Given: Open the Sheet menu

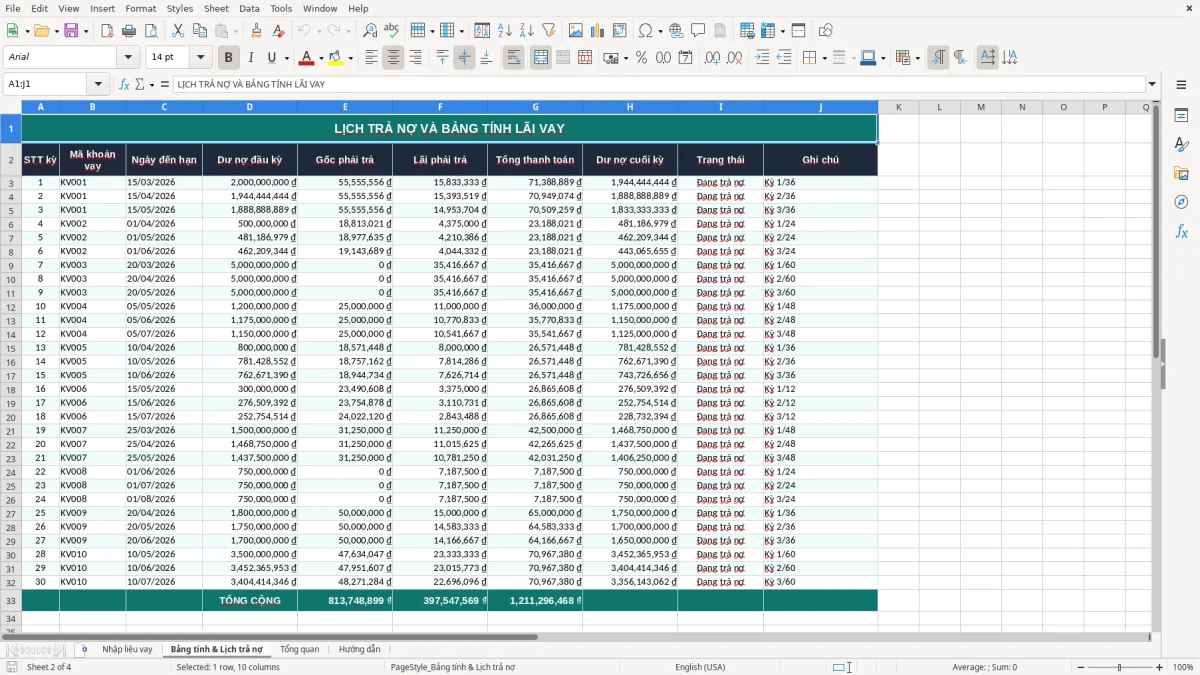Looking at the screenshot, I should point(216,8).
